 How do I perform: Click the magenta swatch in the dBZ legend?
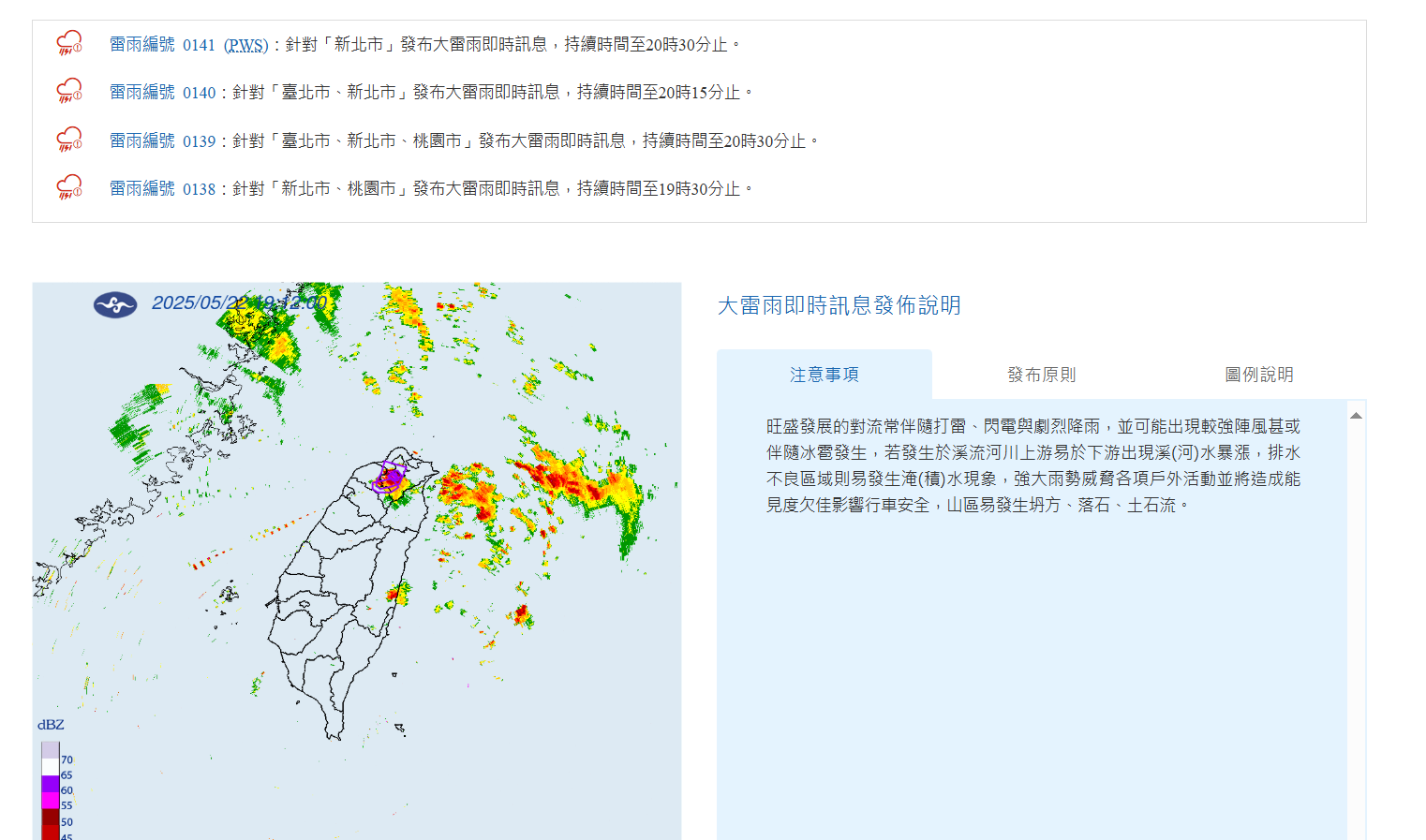[50, 801]
